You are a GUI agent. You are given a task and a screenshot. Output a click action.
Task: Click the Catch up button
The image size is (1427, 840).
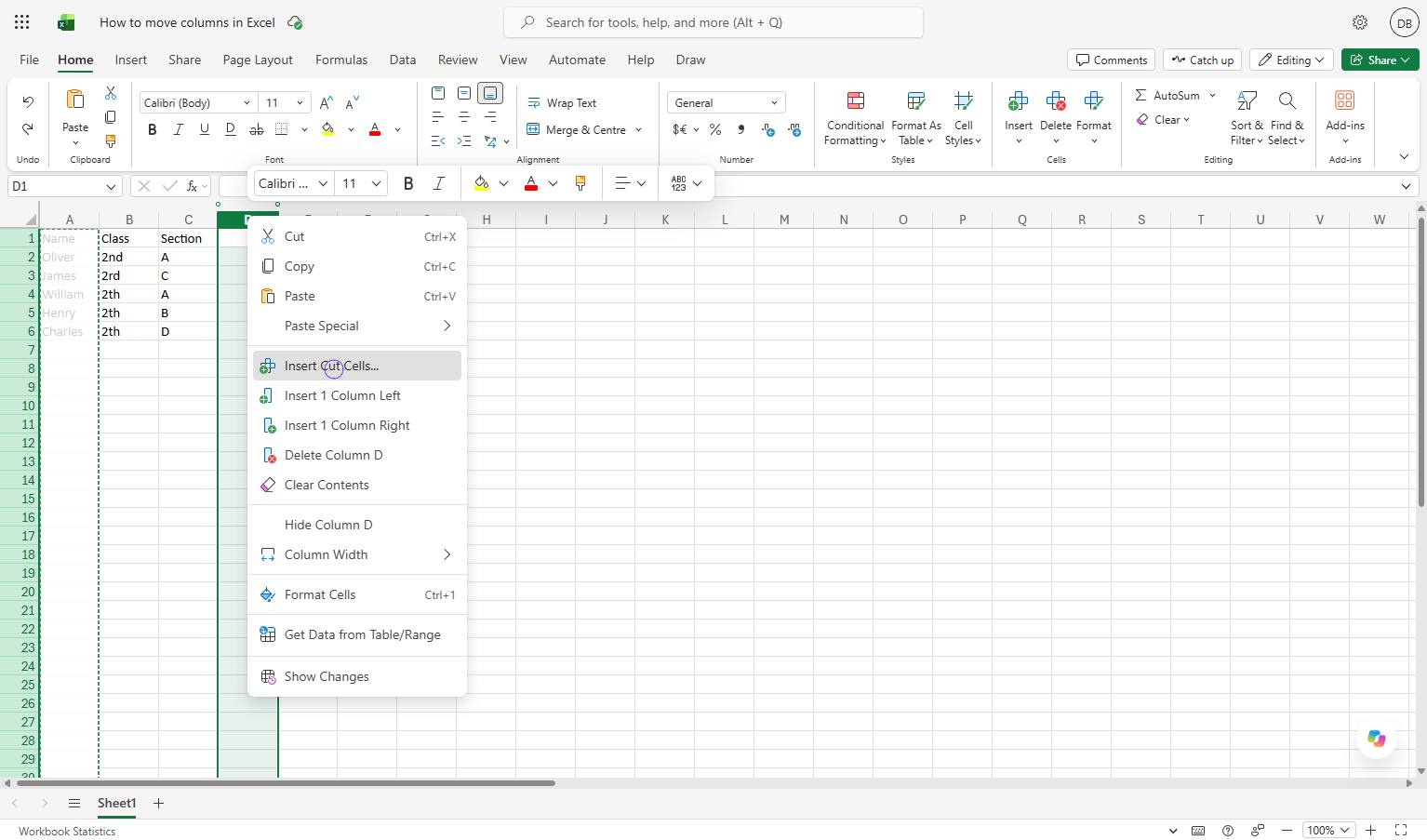click(x=1203, y=60)
